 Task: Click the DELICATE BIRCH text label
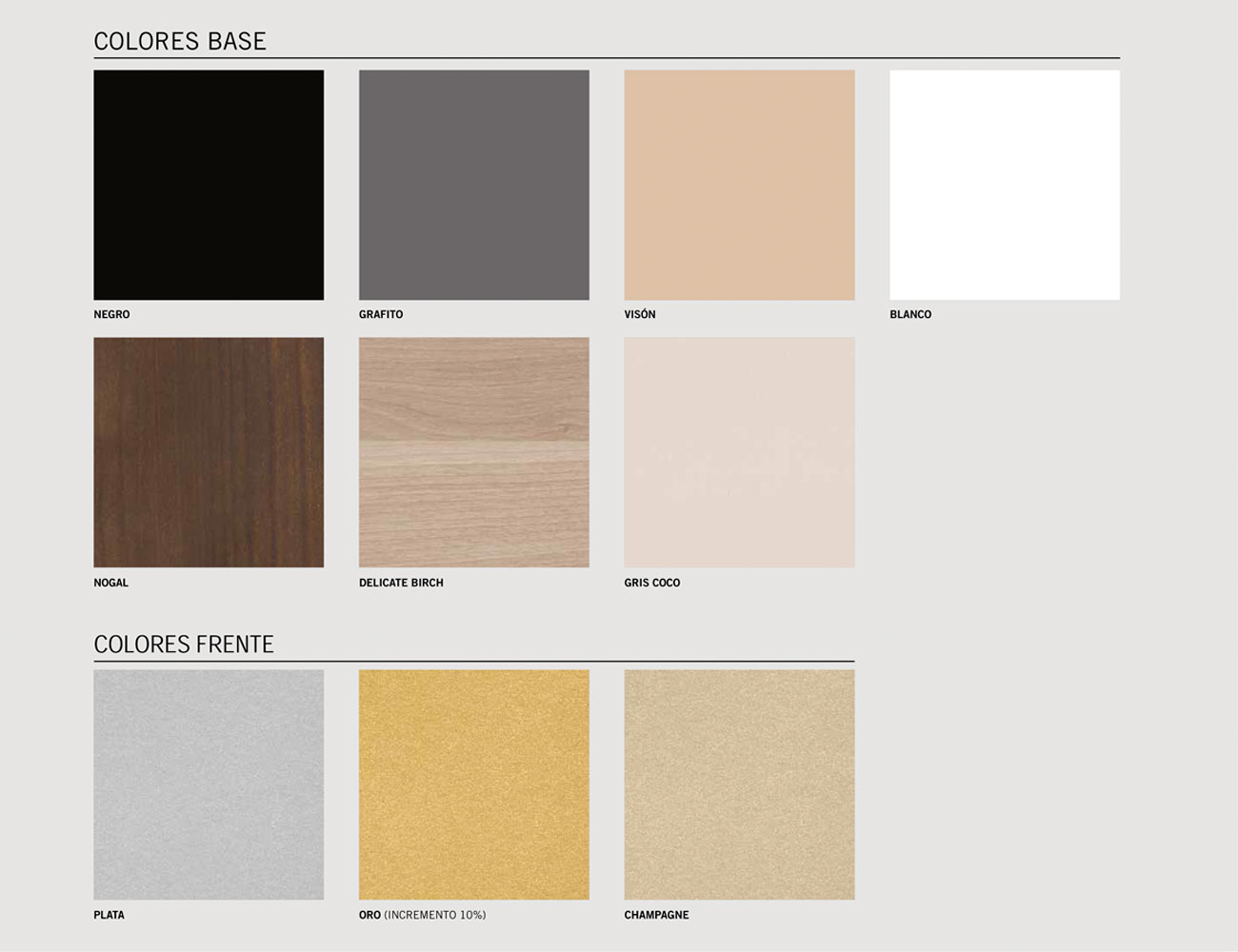401,583
